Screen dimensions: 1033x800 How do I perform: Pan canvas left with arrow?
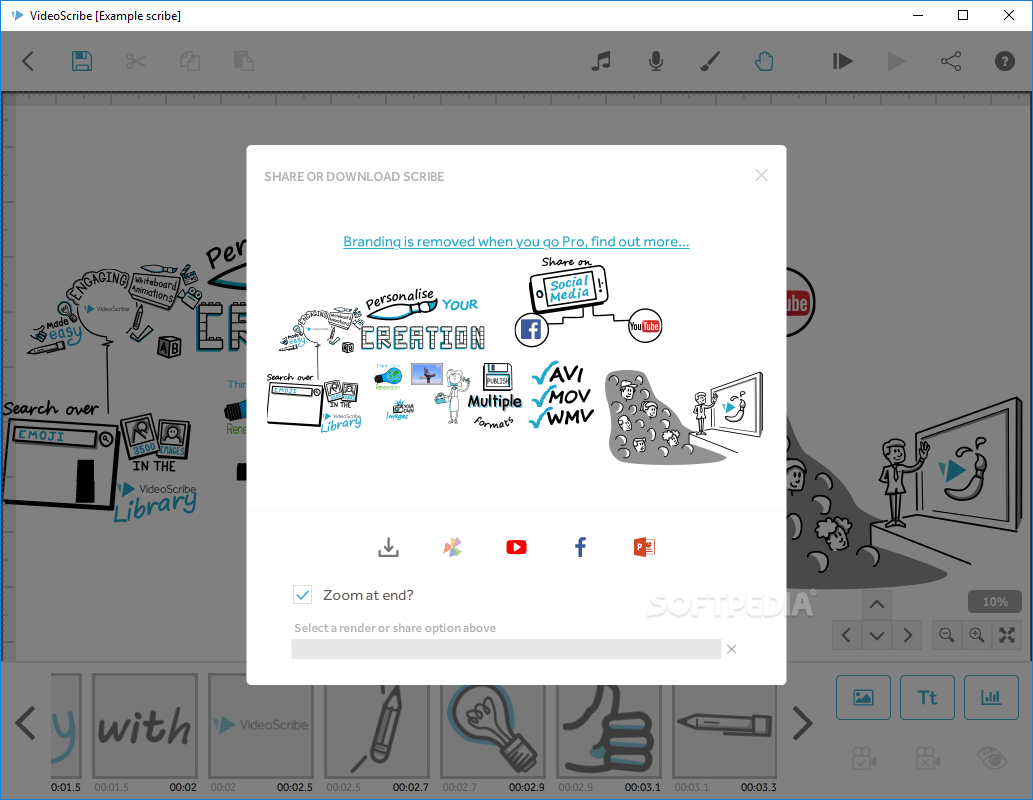click(847, 635)
